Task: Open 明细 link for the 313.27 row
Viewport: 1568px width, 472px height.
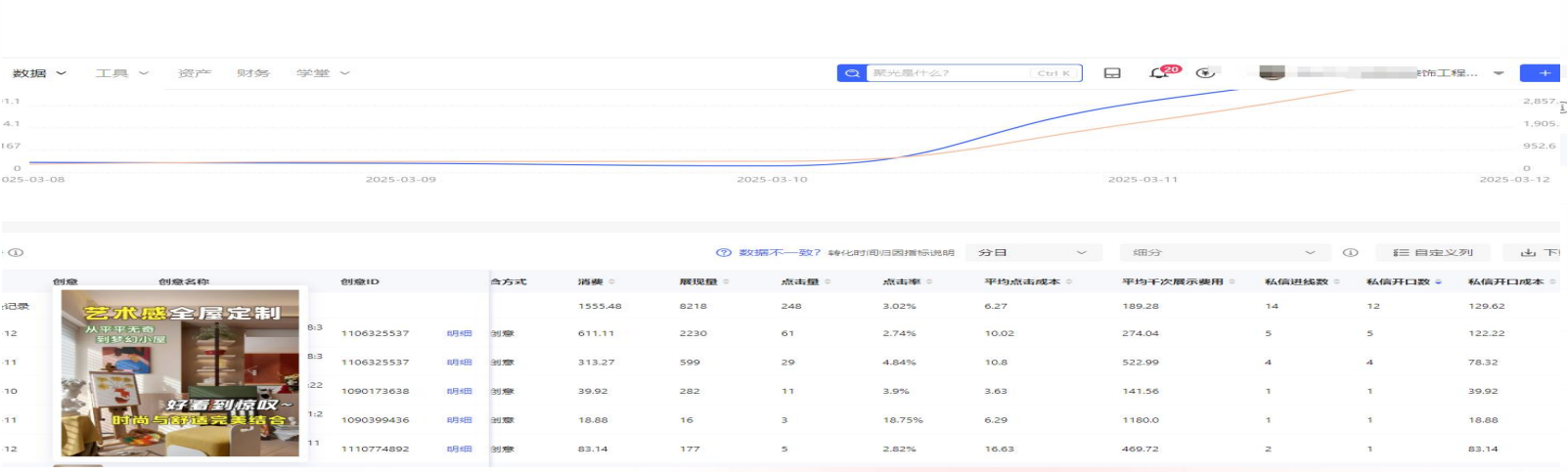Action: coord(459,362)
